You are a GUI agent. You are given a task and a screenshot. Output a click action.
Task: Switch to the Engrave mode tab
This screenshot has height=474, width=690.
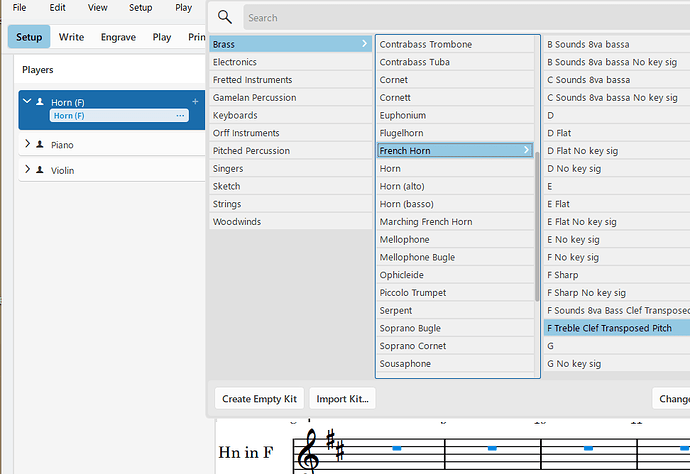point(119,37)
